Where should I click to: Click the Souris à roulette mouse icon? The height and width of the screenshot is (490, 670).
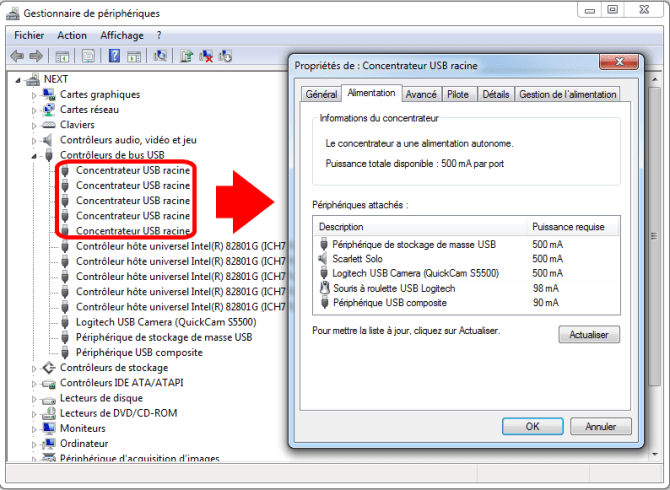[325, 288]
